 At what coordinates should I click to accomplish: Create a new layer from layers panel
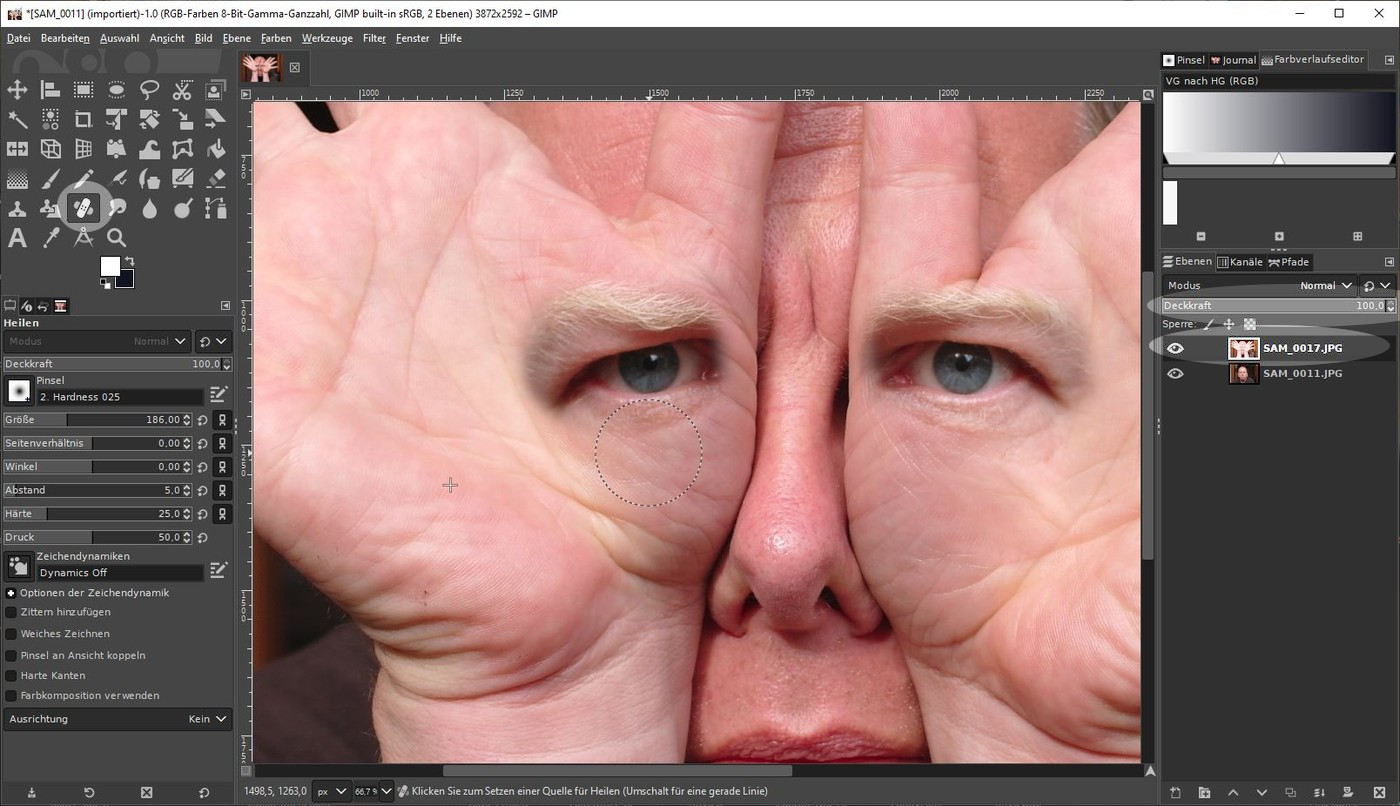click(1175, 792)
